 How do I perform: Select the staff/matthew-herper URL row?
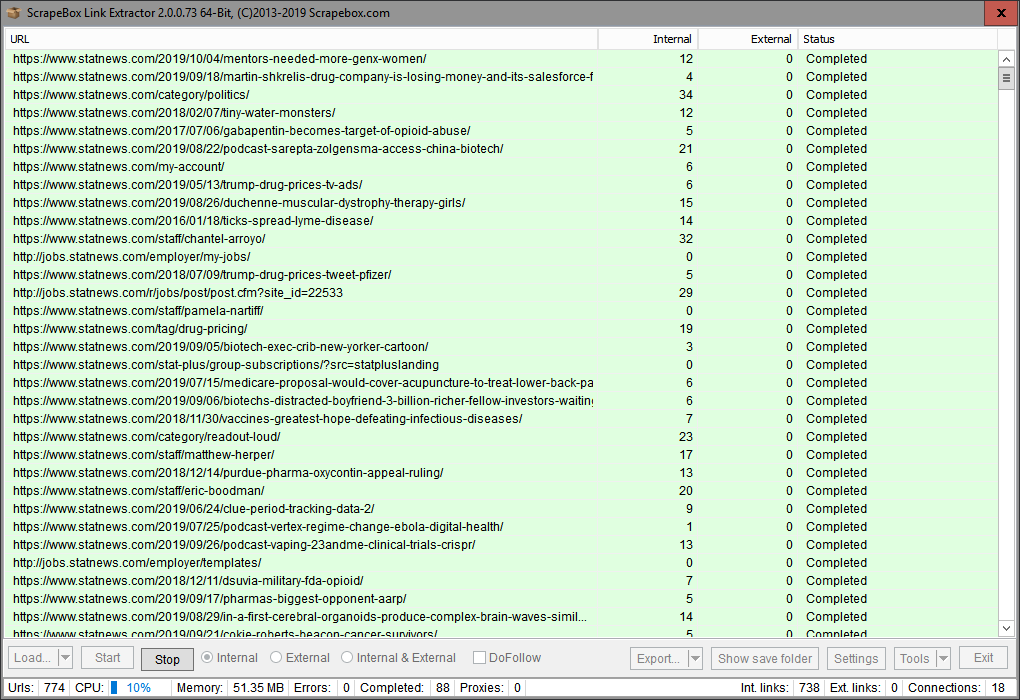pyautogui.click(x=501, y=455)
